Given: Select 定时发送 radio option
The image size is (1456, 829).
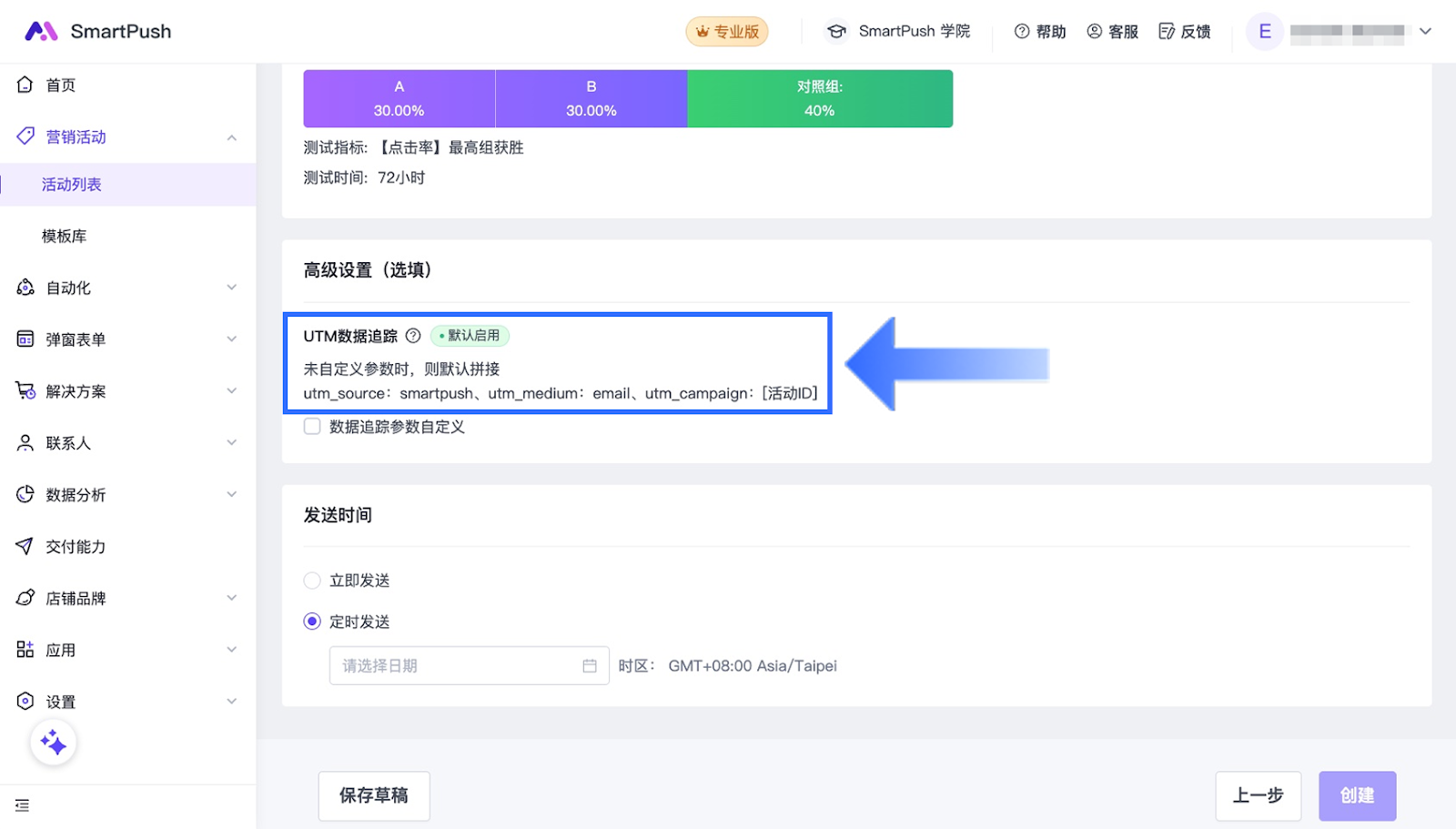Looking at the screenshot, I should pos(312,622).
